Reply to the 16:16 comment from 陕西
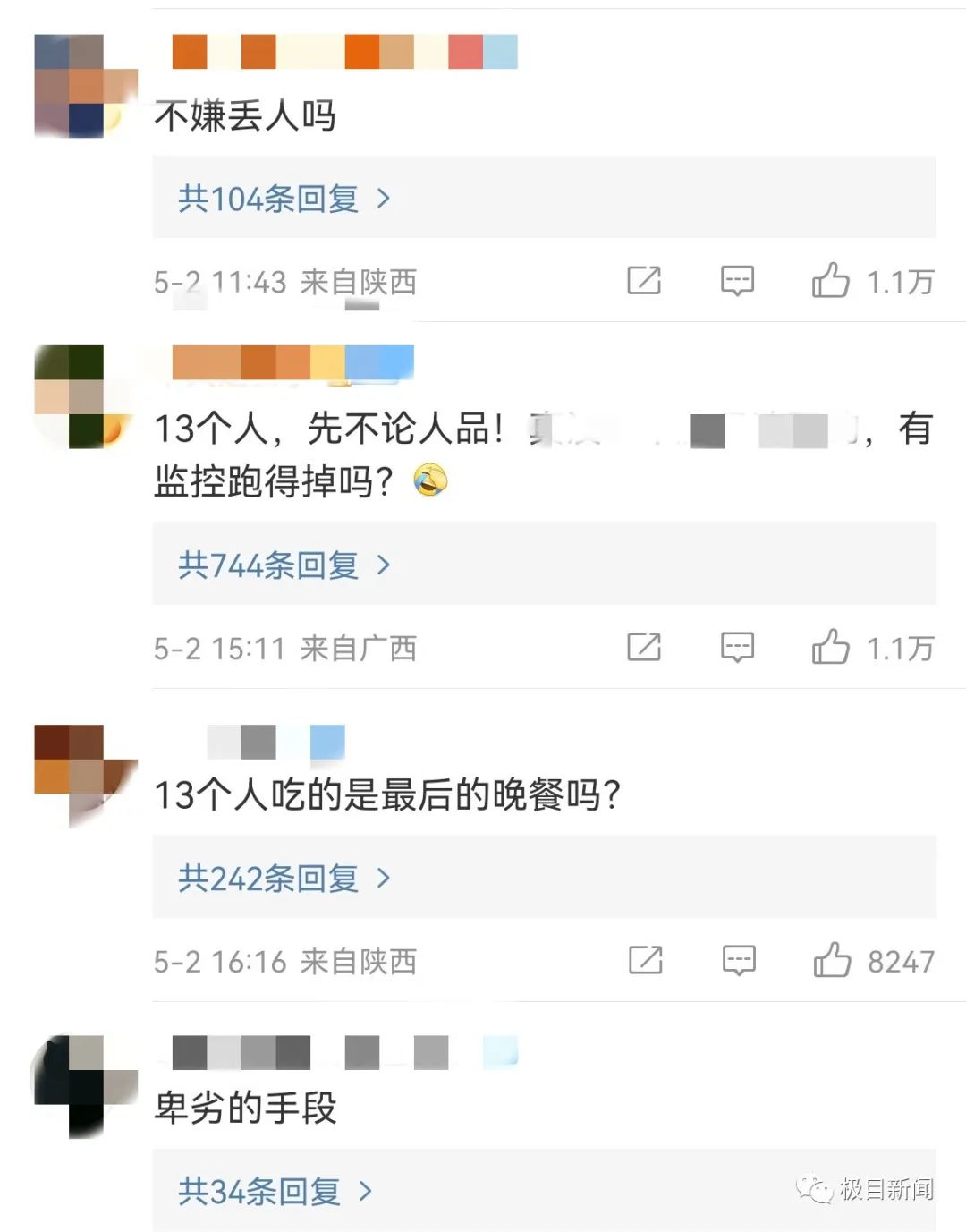 [x=739, y=961]
